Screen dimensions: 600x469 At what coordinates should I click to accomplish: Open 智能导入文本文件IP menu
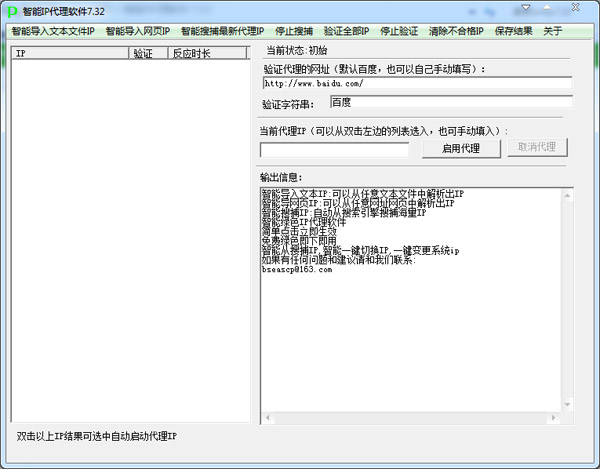(x=53, y=31)
